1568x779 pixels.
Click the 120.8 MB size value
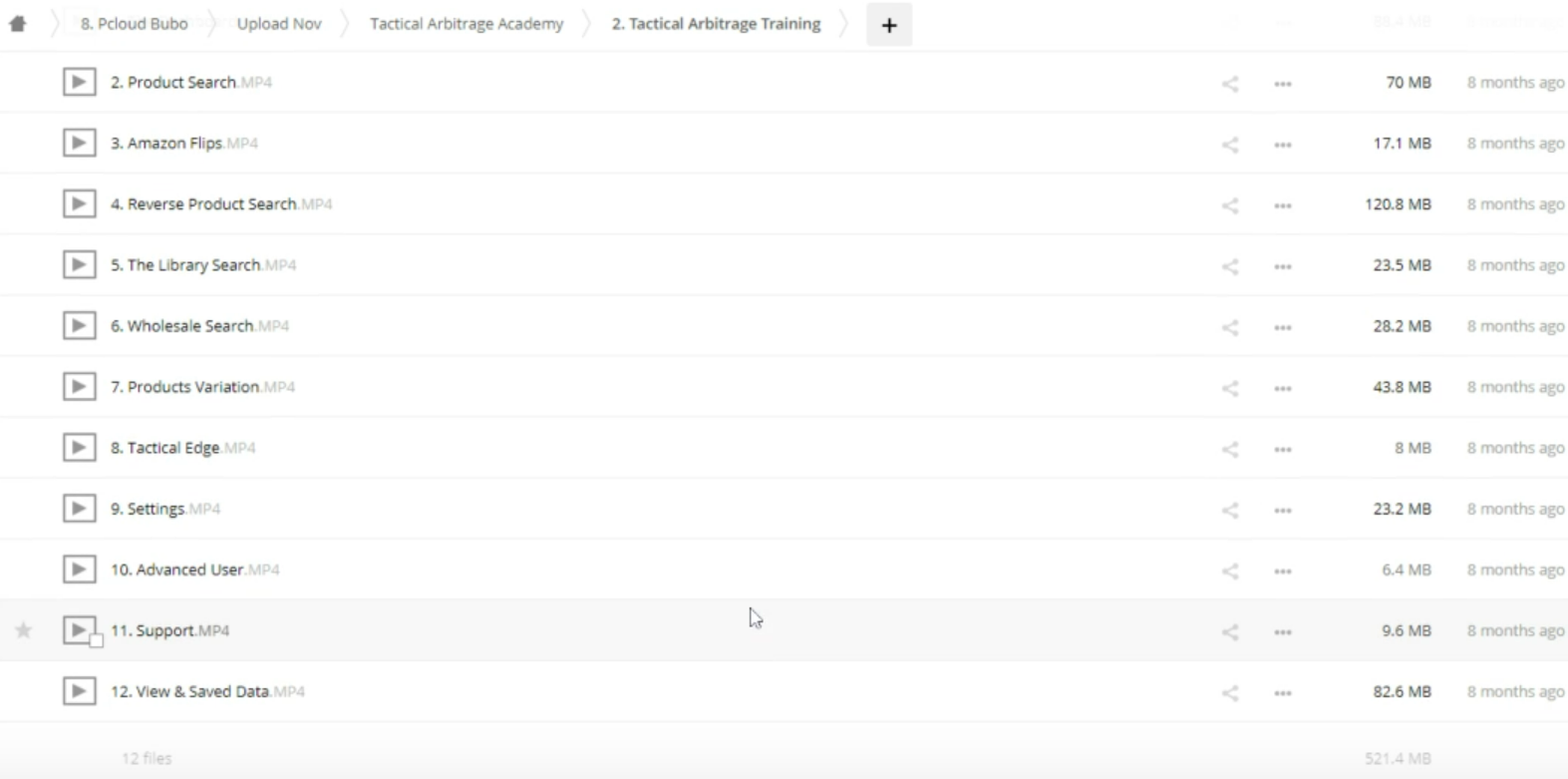[1398, 203]
